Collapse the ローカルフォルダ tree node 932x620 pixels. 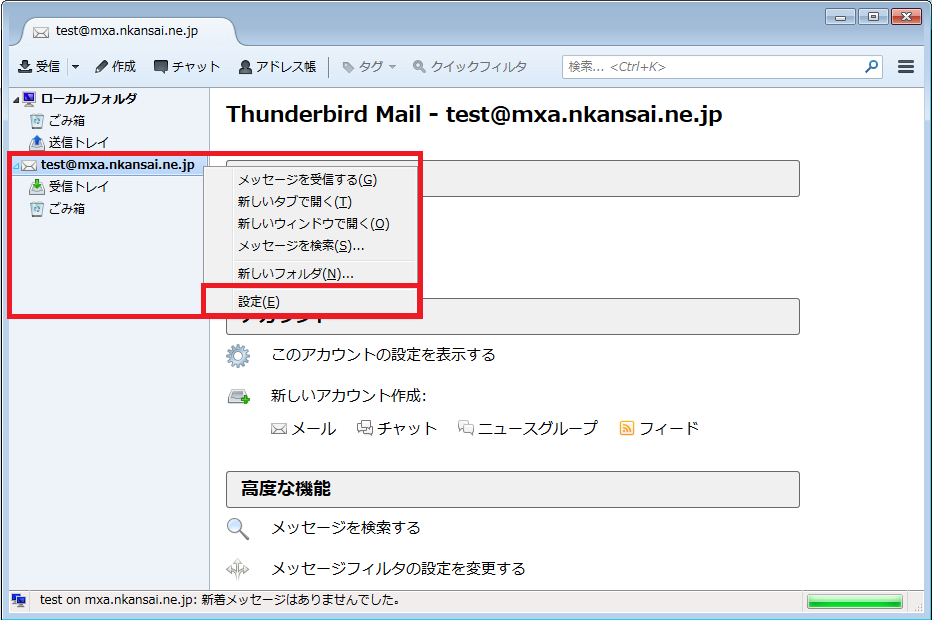click(x=16, y=99)
